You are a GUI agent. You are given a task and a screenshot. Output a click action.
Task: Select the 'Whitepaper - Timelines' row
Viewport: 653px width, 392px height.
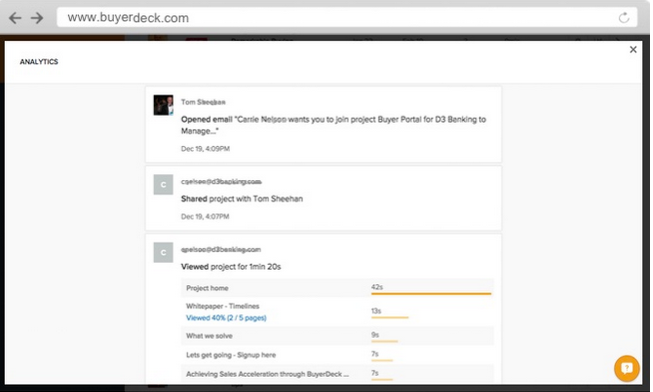coord(337,312)
